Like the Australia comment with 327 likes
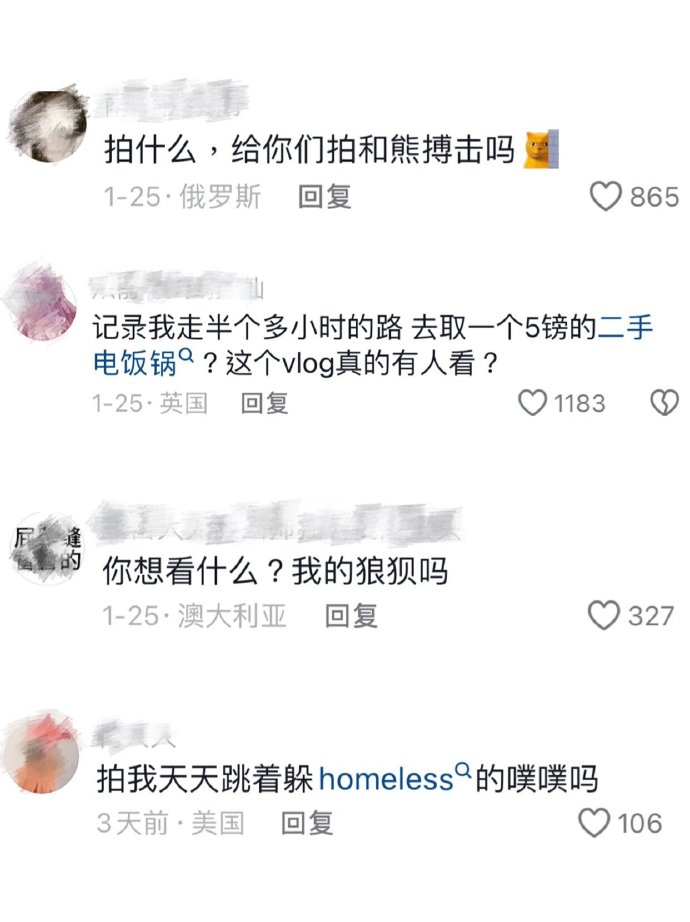 coord(604,616)
